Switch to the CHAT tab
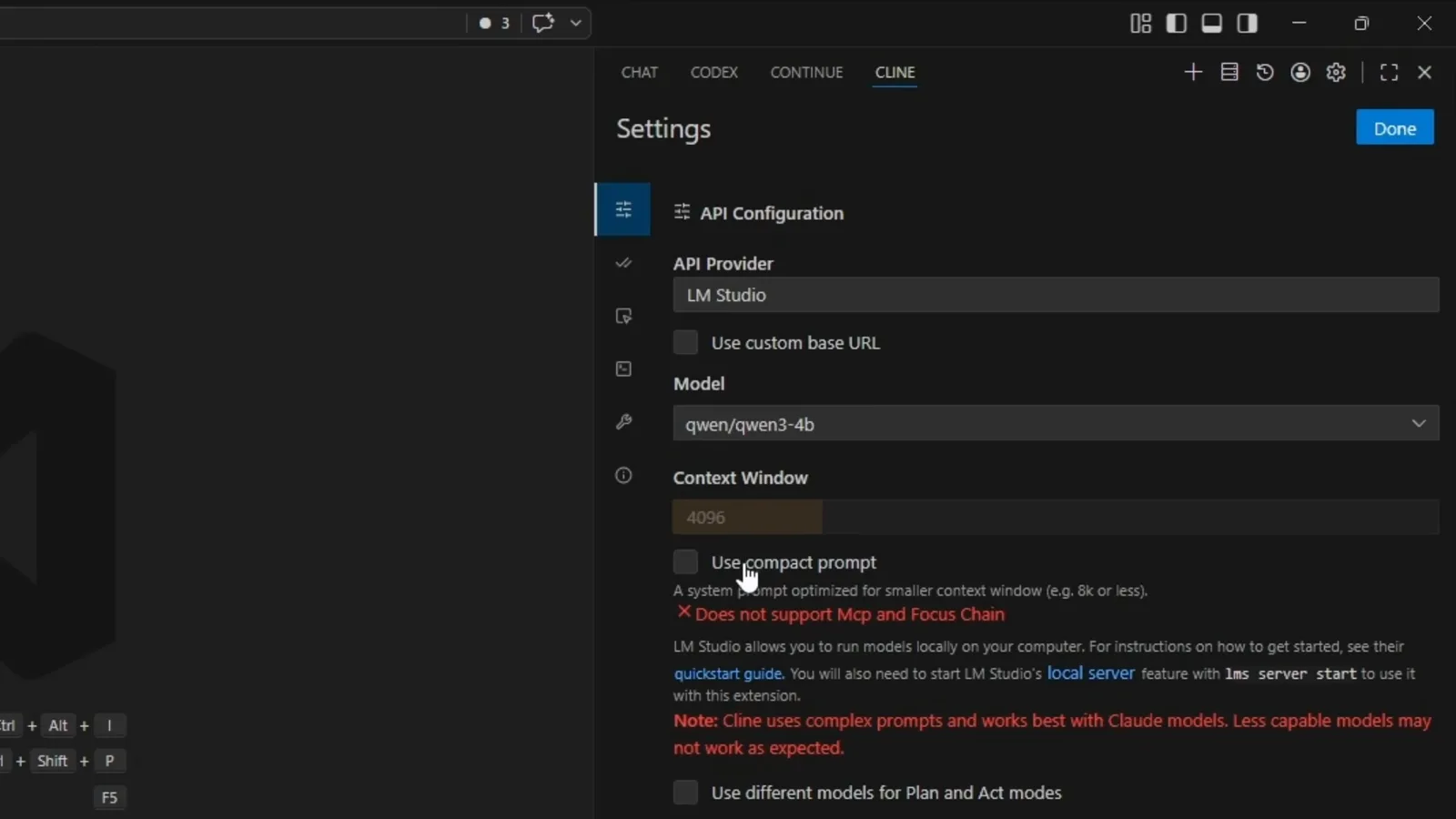The height and width of the screenshot is (819, 1456). pos(640,72)
